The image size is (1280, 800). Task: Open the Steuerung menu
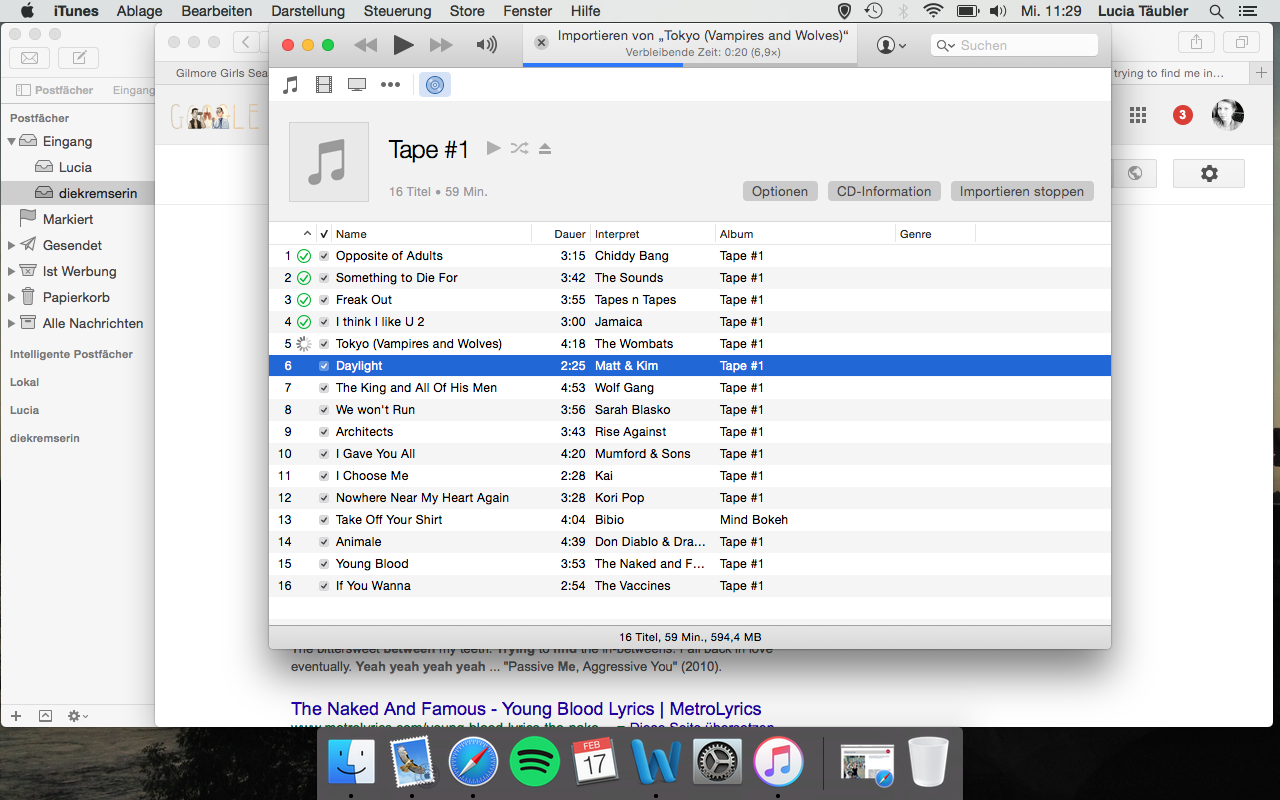click(x=397, y=11)
